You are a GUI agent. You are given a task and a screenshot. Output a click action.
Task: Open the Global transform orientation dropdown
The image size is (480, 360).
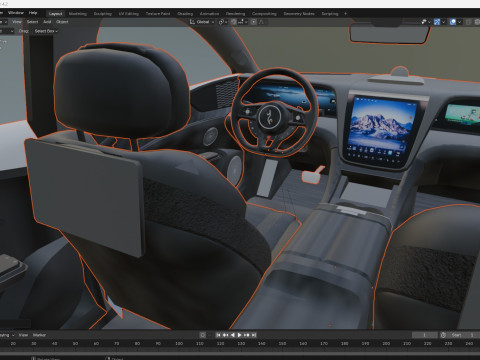coord(202,22)
